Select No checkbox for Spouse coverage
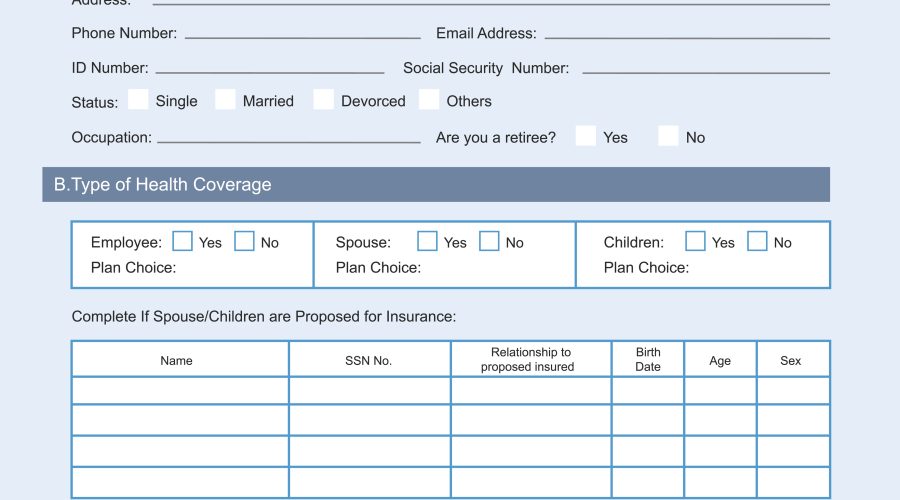The height and width of the screenshot is (500, 900). pyautogui.click(x=489, y=241)
